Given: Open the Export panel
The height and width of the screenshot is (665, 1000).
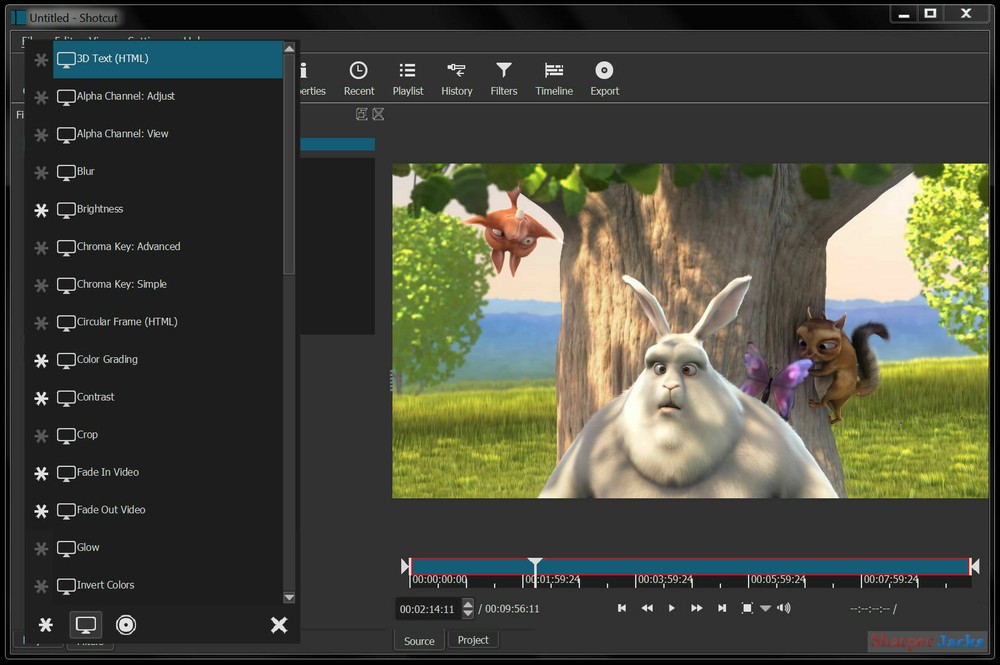Looking at the screenshot, I should pos(604,78).
